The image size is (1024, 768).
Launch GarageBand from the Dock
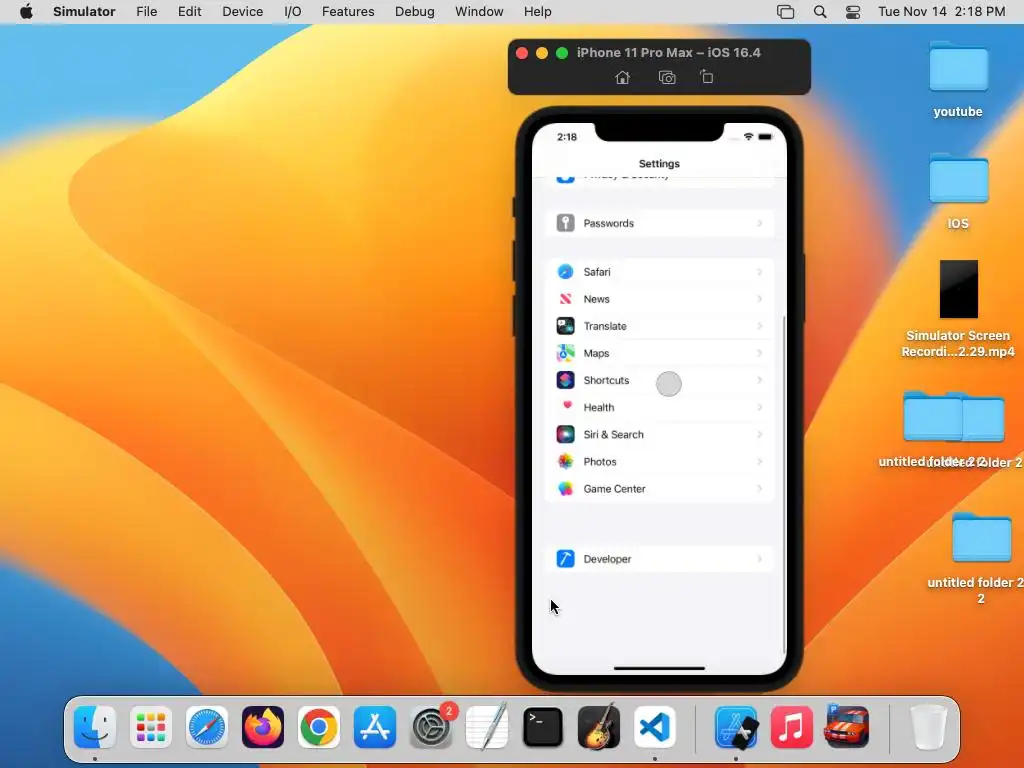[x=599, y=727]
